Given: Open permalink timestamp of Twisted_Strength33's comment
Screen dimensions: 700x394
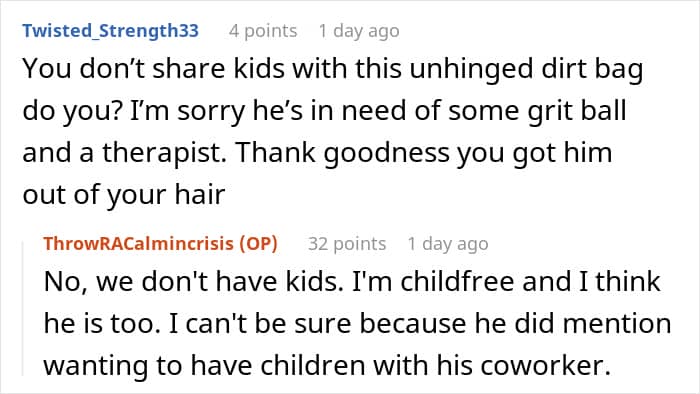Looking at the screenshot, I should click(x=359, y=31).
